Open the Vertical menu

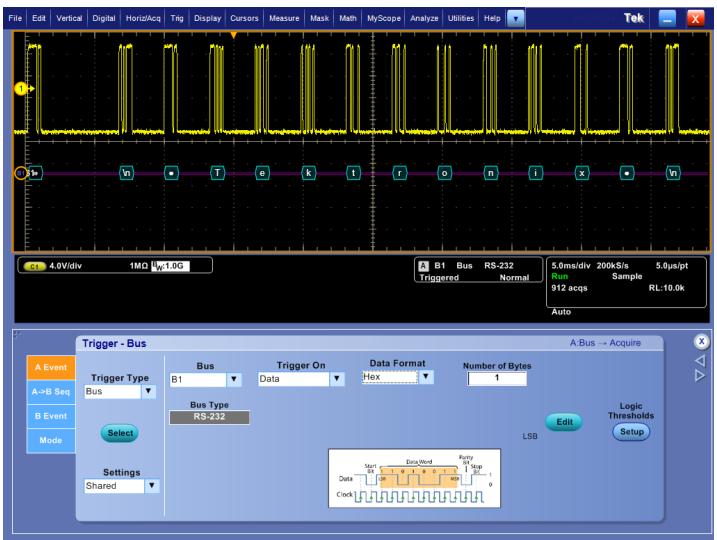[x=69, y=18]
